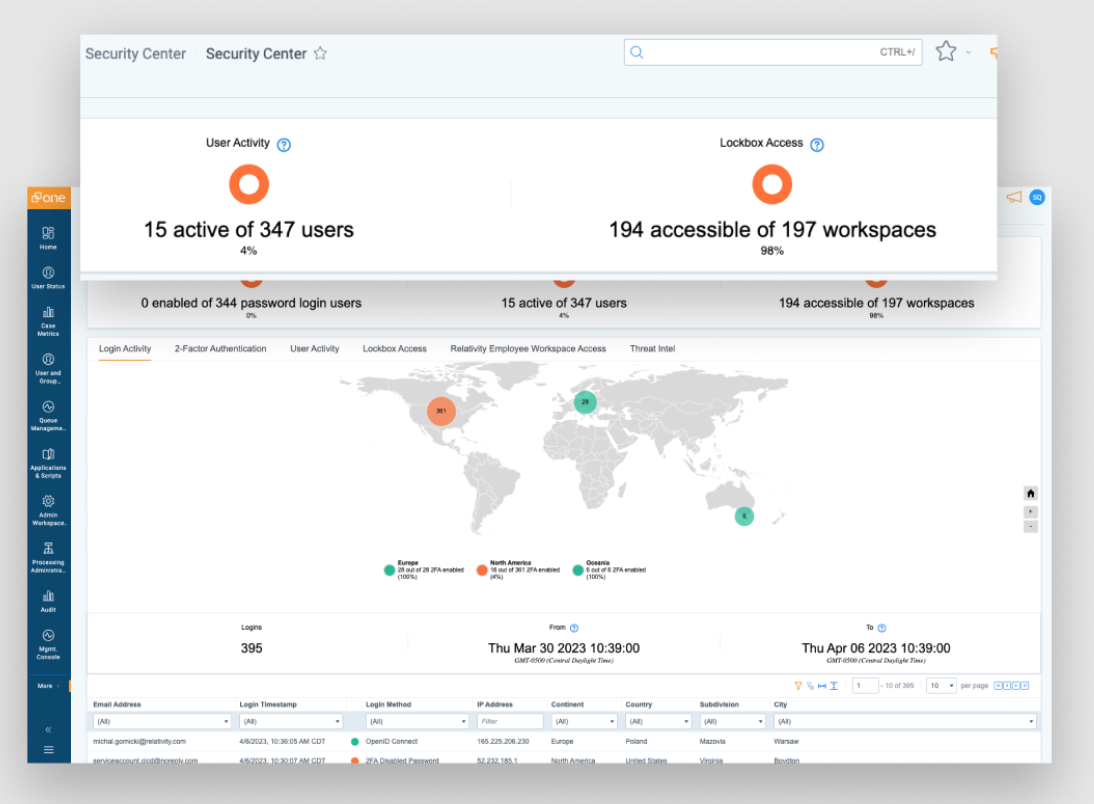Open the Continent filter dropdown
Screen dimensions: 1094x804
coord(584,722)
